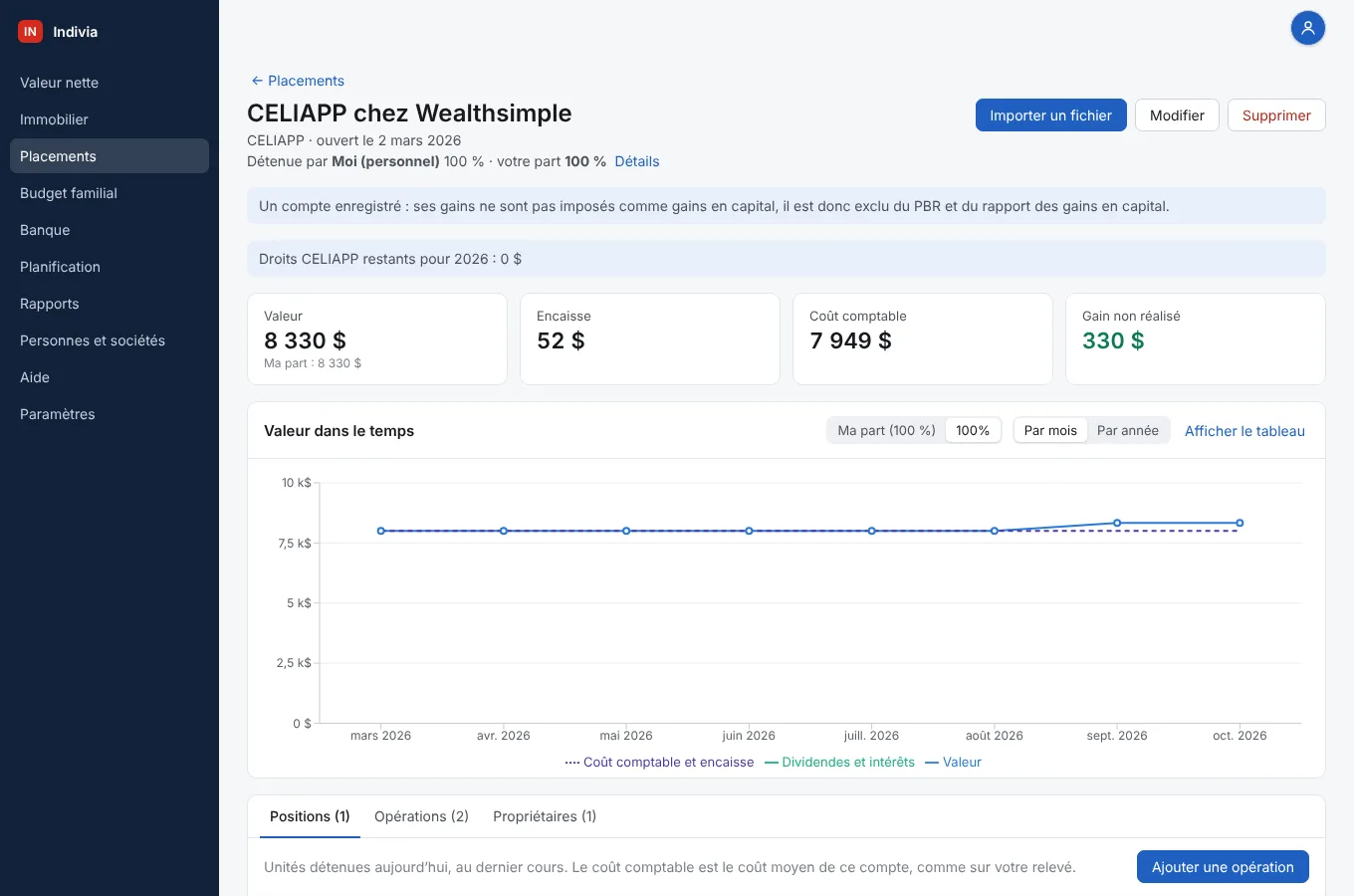Screen dimensions: 1354x896
Task: Click the Gain non réalisé value 330 $
Action: click(1113, 340)
